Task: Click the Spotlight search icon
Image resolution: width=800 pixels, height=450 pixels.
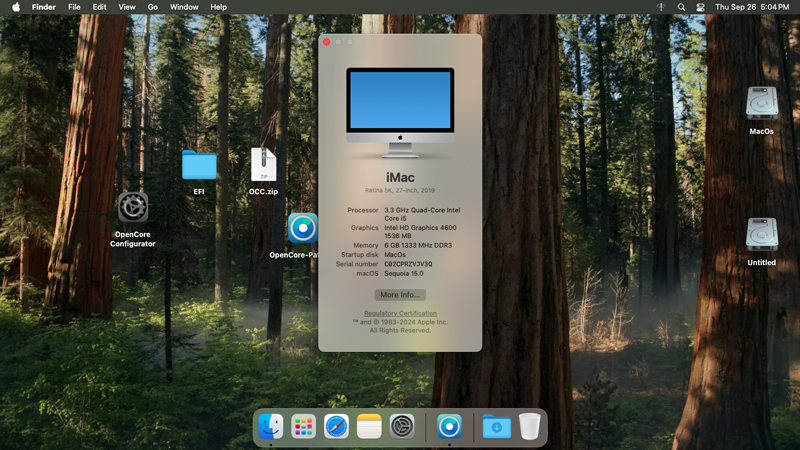Action: click(681, 7)
